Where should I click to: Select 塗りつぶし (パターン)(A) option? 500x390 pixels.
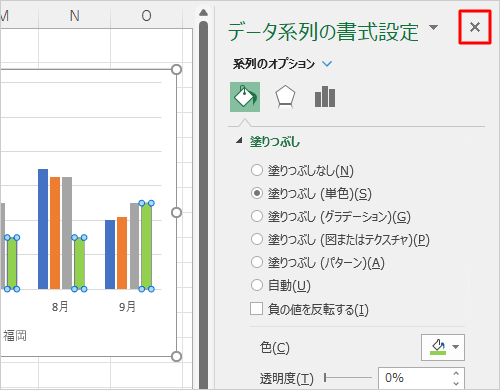(x=257, y=262)
